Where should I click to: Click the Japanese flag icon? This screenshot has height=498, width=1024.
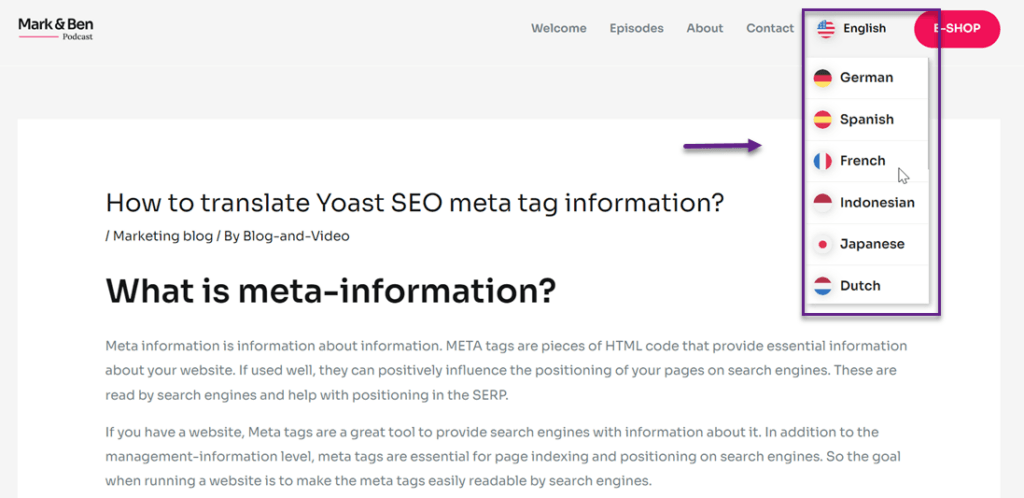coord(822,244)
